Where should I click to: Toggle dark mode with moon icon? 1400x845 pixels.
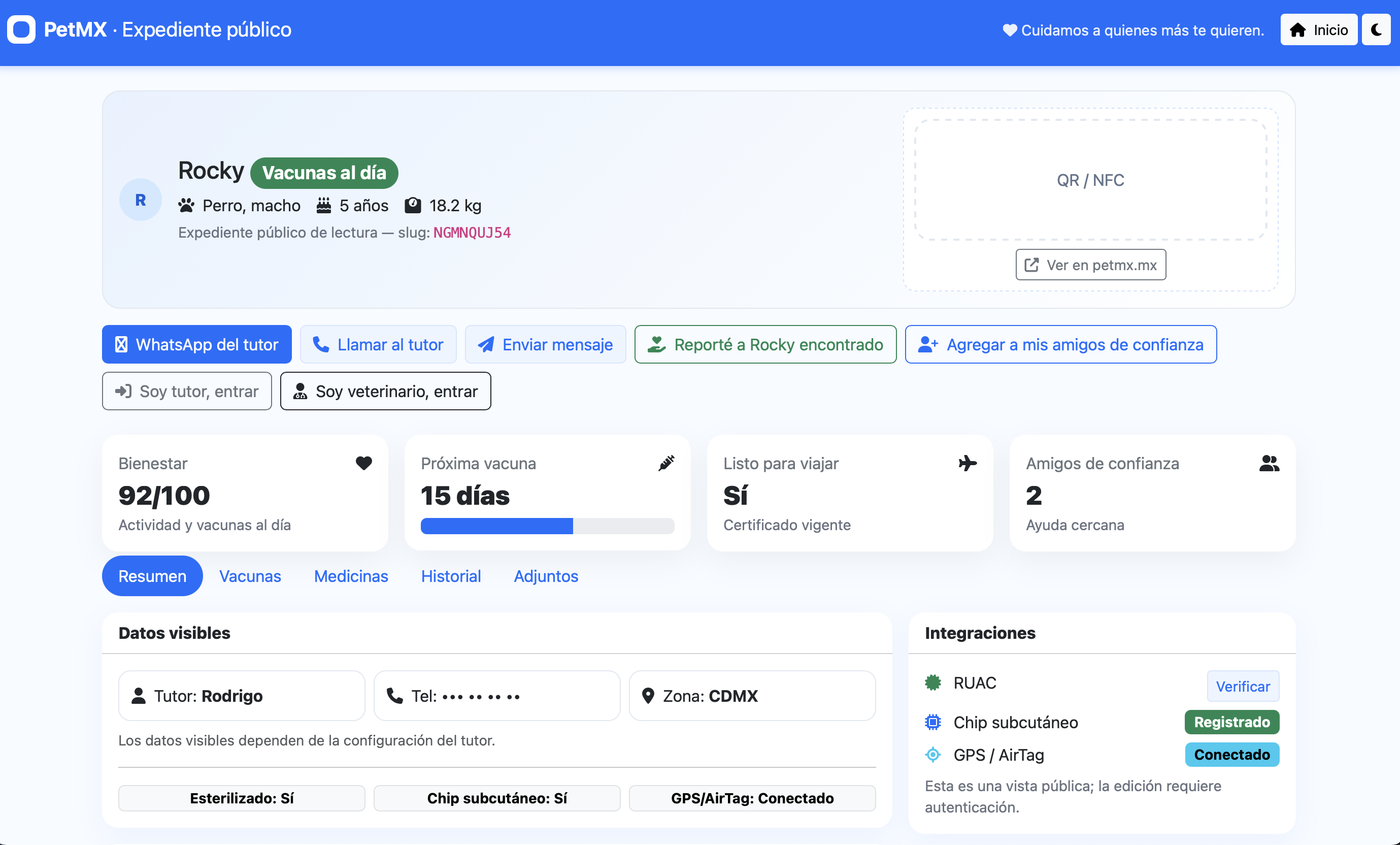(1376, 29)
